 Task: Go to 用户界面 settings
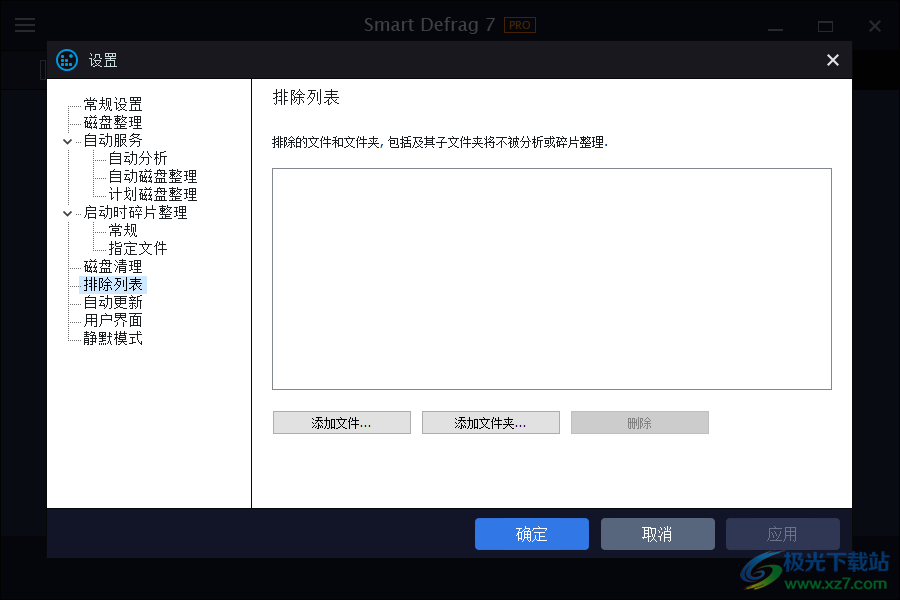click(113, 320)
